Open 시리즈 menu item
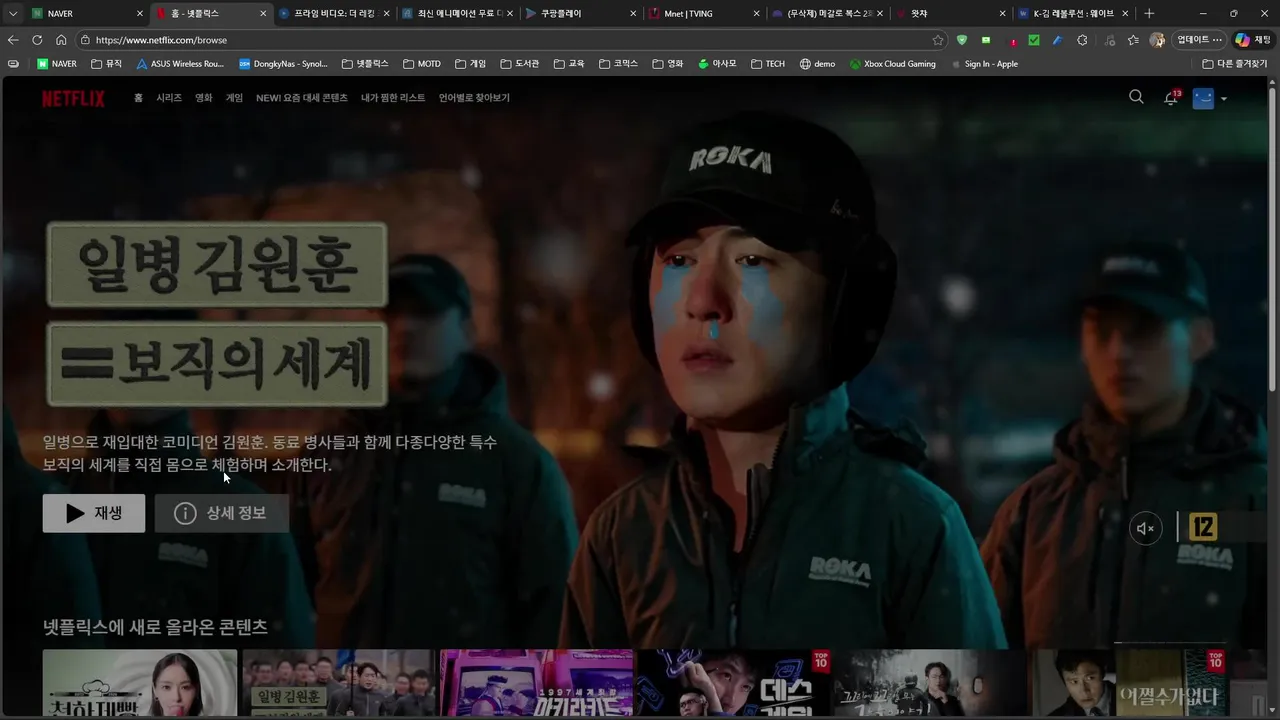 (x=169, y=98)
